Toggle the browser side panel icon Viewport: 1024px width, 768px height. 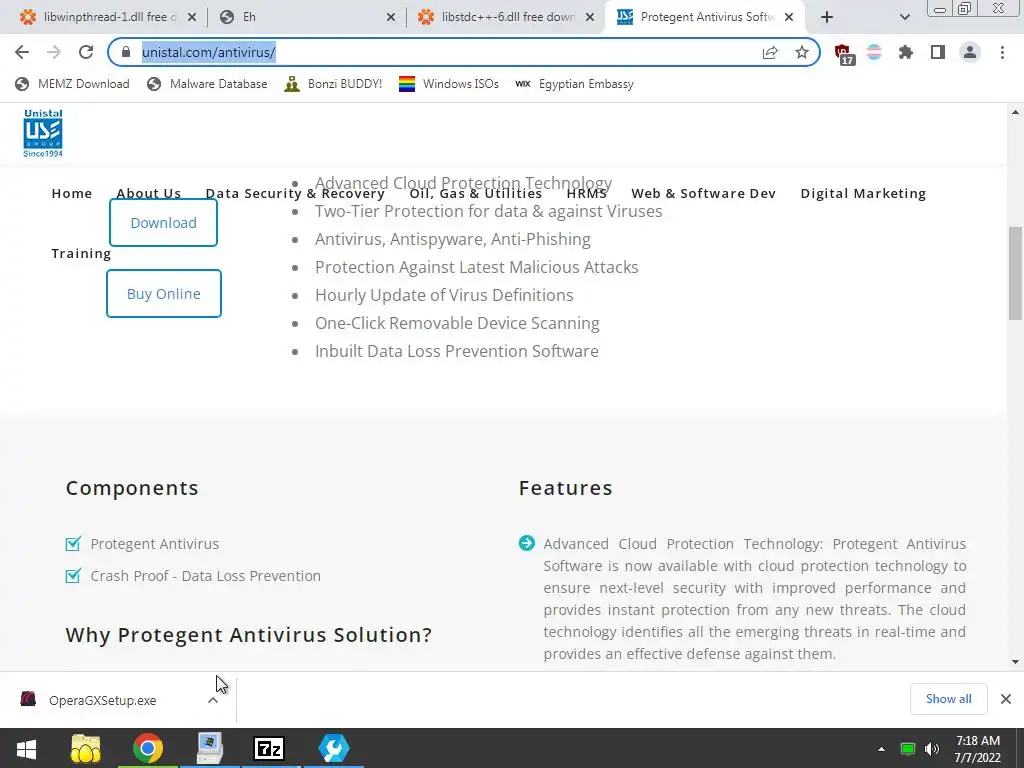tap(938, 52)
